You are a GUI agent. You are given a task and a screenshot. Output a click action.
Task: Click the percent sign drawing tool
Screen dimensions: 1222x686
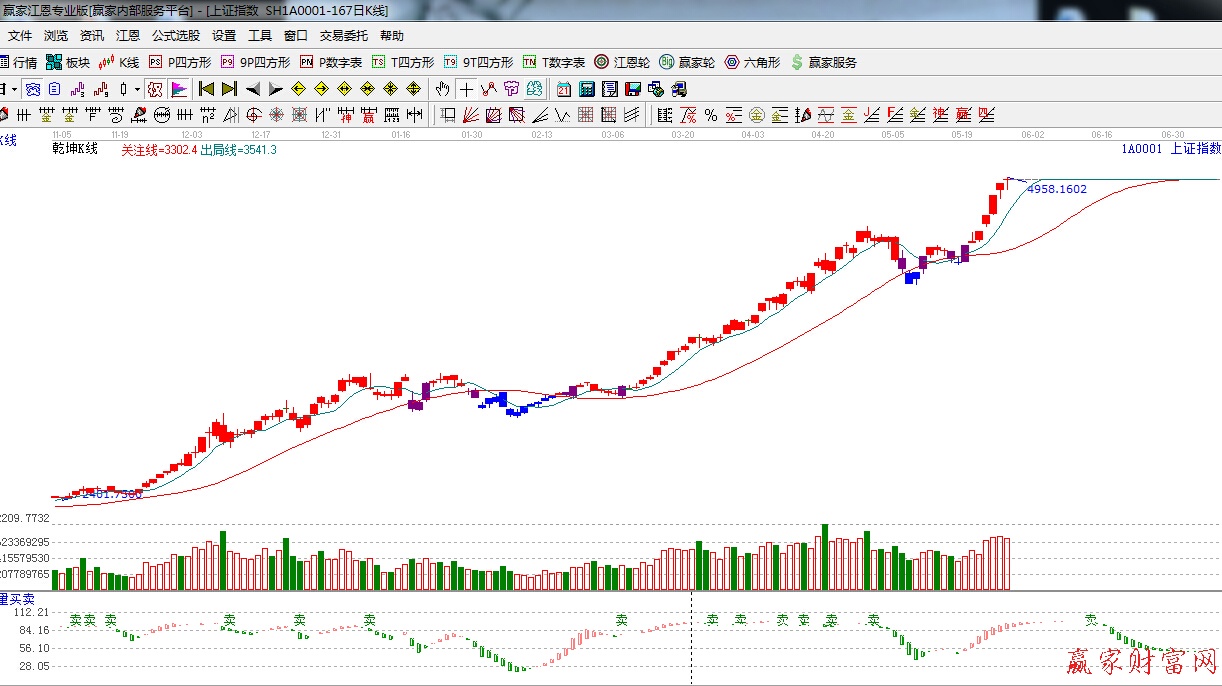point(710,115)
